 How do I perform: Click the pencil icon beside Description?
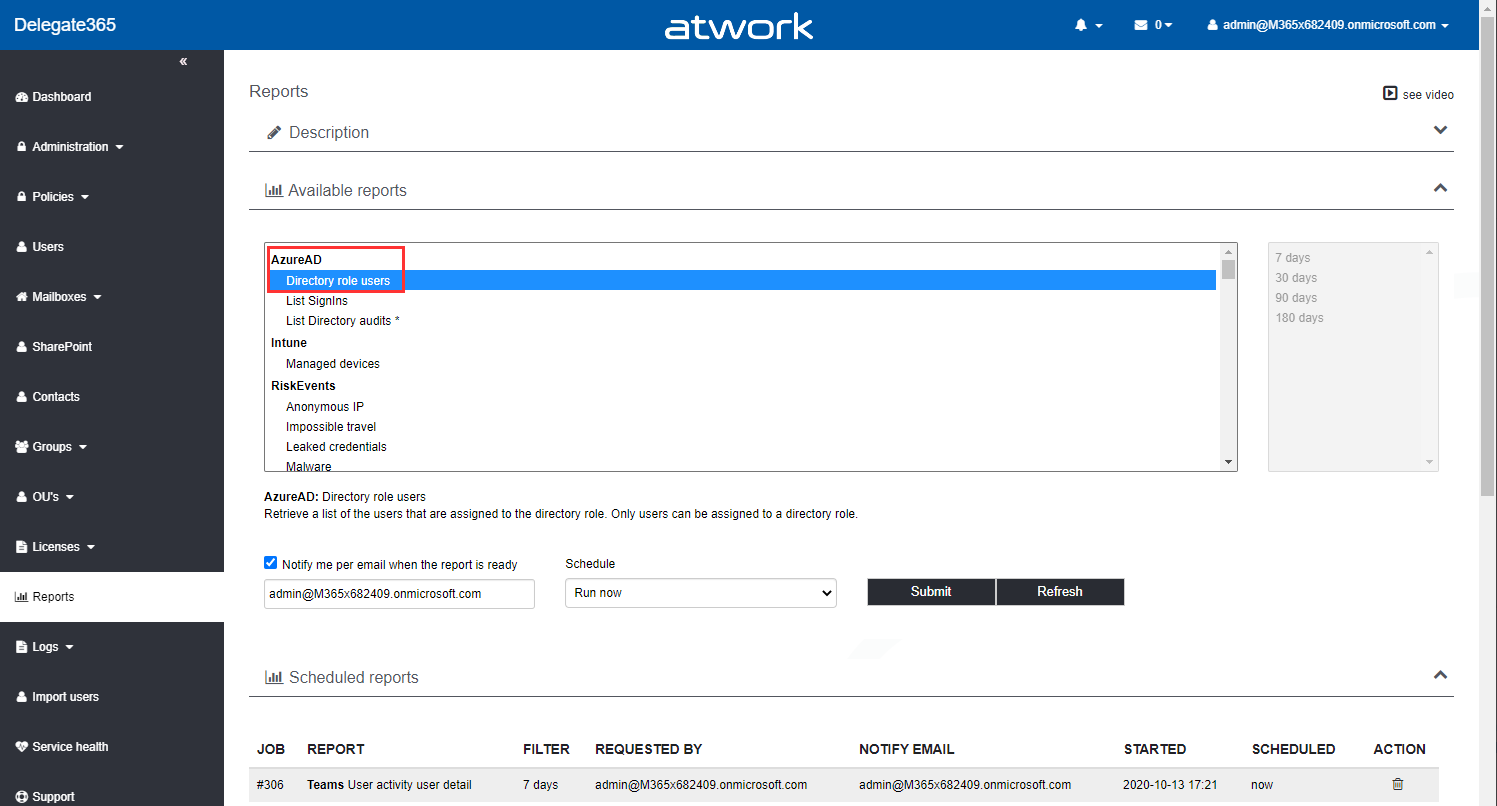pos(274,133)
